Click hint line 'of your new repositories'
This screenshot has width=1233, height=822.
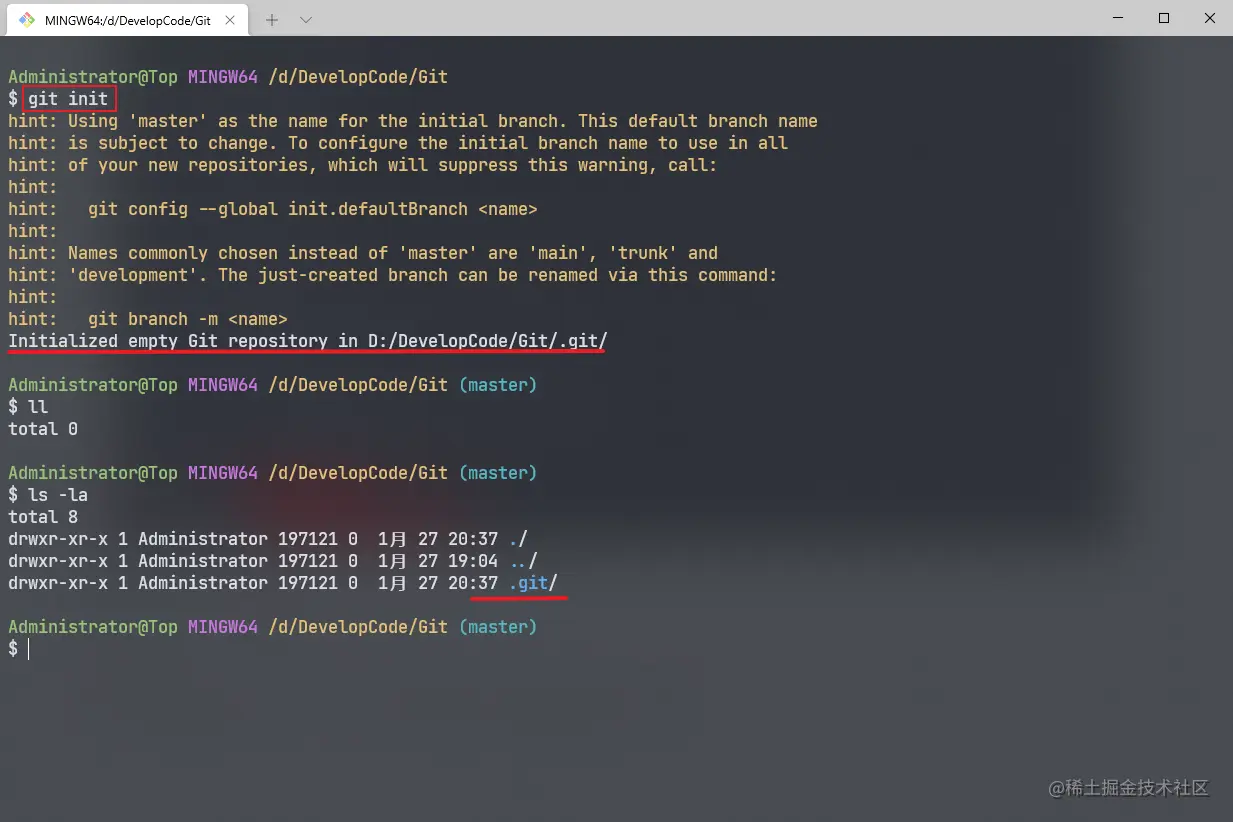(363, 165)
